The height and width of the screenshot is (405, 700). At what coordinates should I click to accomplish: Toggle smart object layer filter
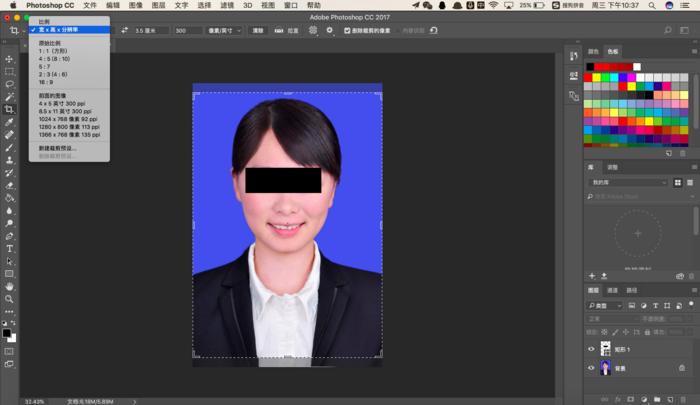(x=679, y=305)
